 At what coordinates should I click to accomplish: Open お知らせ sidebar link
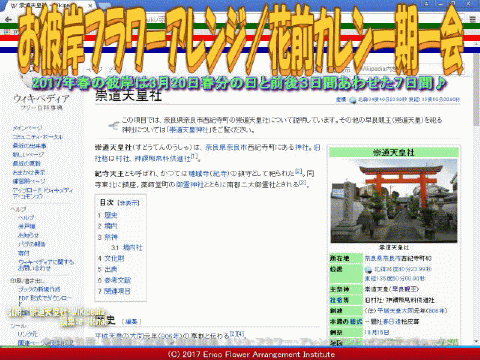[28, 235]
